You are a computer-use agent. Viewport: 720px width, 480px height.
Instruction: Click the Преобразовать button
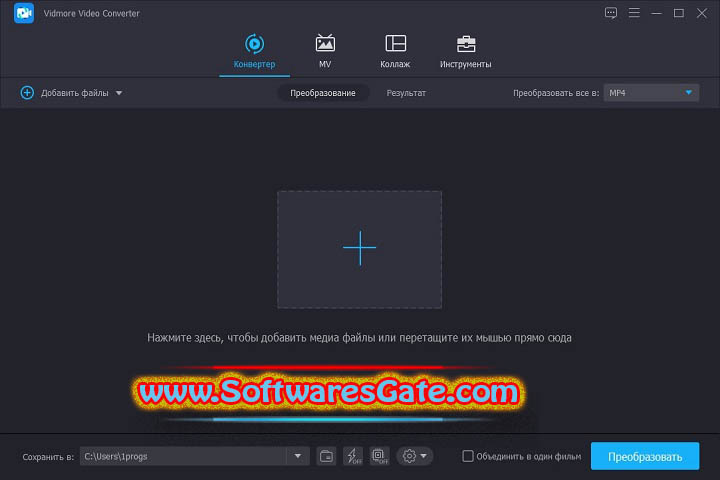point(645,457)
